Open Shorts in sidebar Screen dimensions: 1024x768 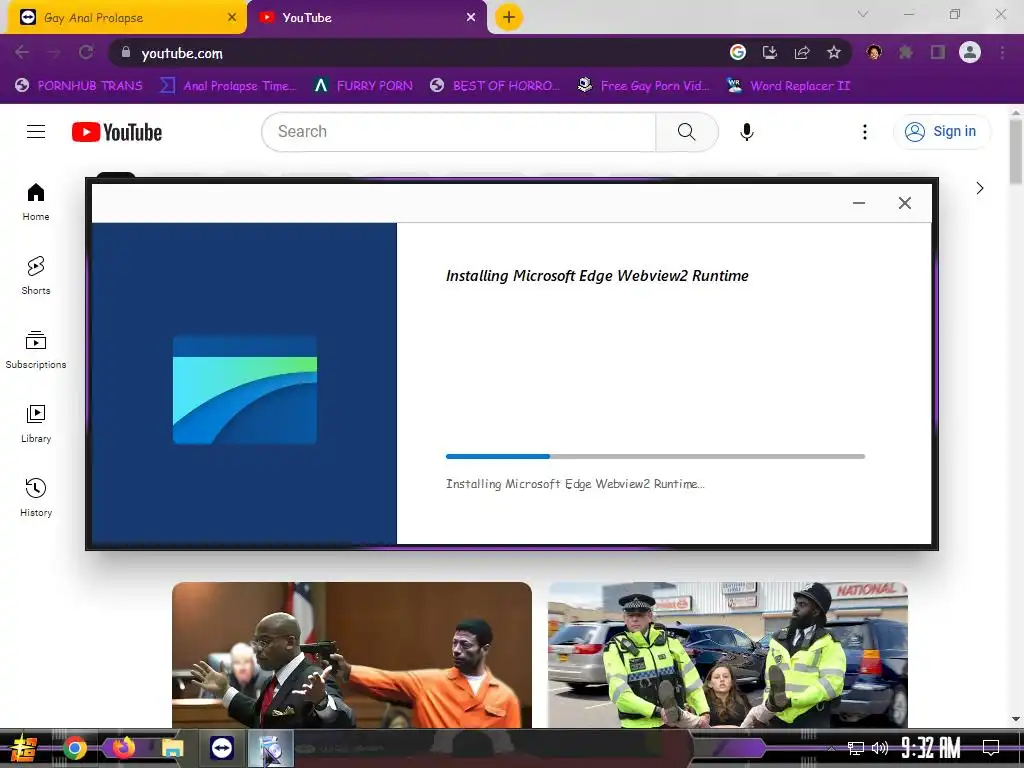[x=36, y=276]
